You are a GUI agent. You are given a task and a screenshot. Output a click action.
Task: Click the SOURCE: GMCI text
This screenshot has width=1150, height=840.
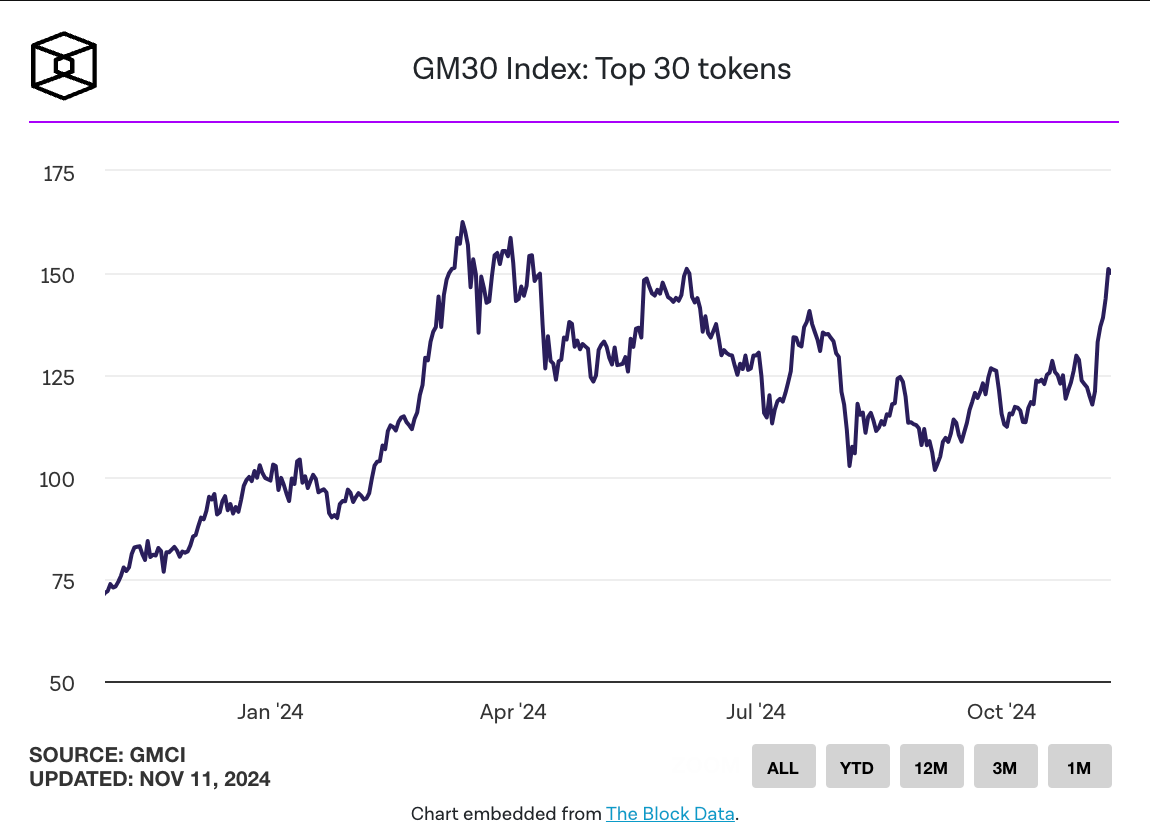[x=107, y=755]
